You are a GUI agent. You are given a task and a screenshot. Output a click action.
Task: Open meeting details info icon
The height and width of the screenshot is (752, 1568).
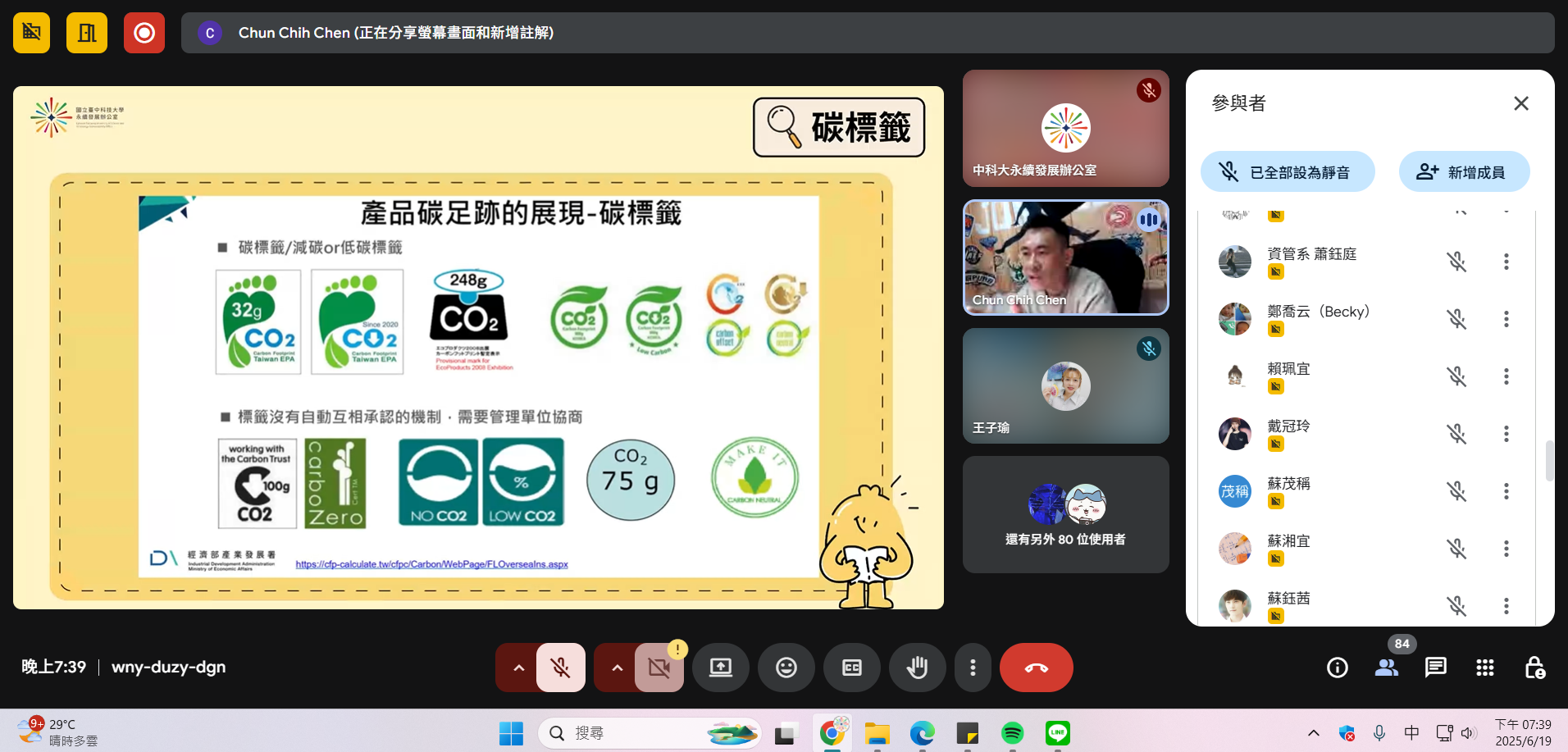[x=1337, y=668]
